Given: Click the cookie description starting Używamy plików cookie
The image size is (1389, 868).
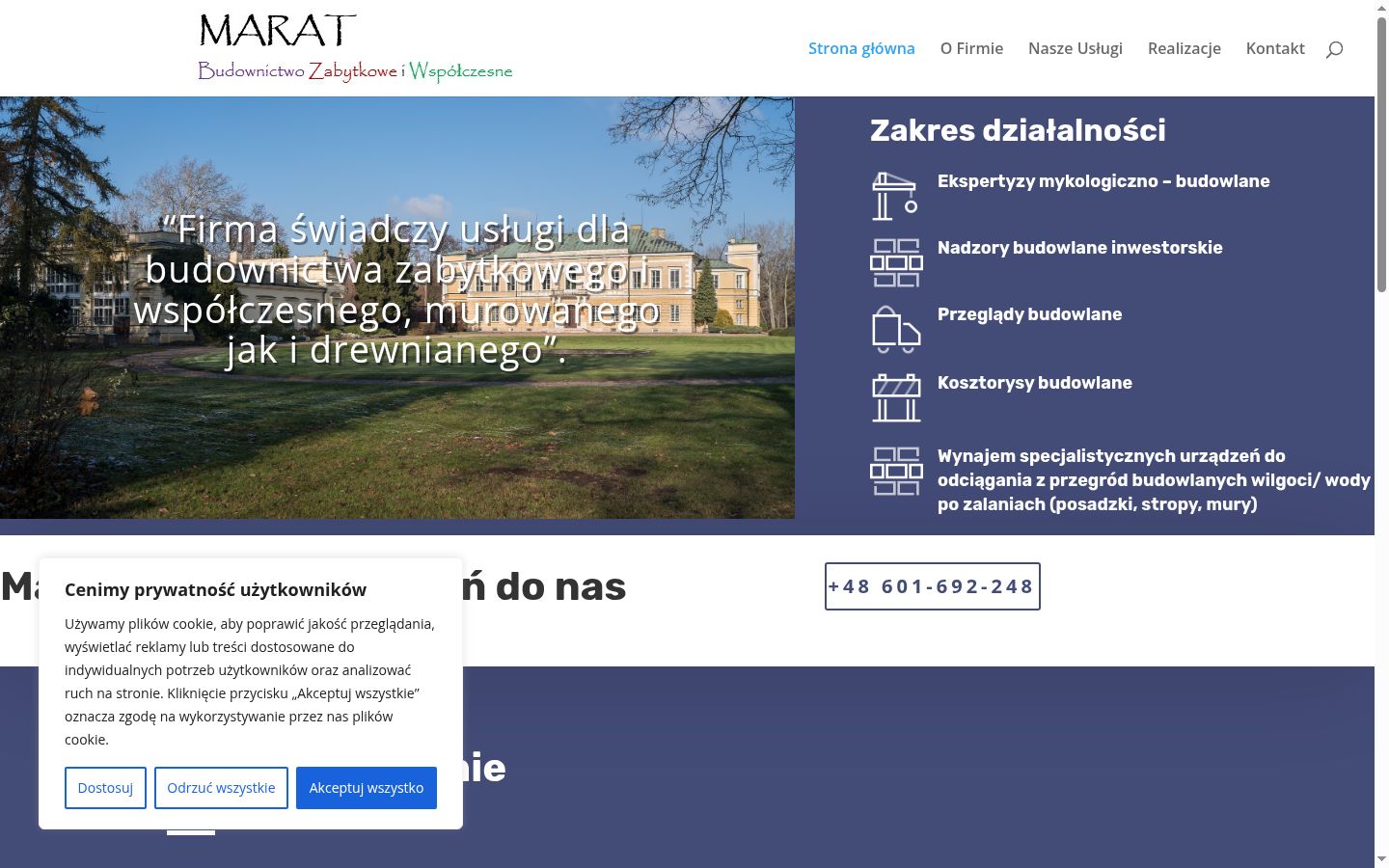Looking at the screenshot, I should 250,682.
